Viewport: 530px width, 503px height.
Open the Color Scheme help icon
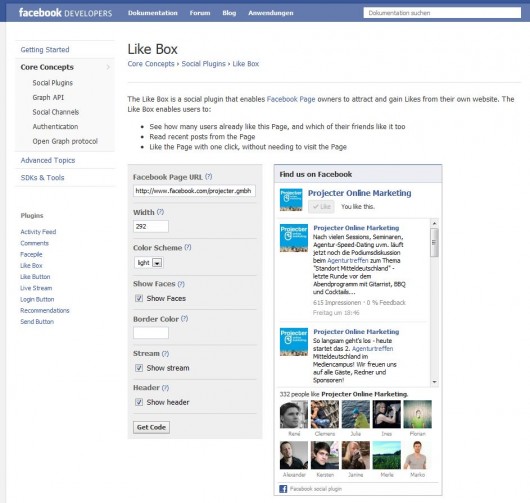click(188, 247)
